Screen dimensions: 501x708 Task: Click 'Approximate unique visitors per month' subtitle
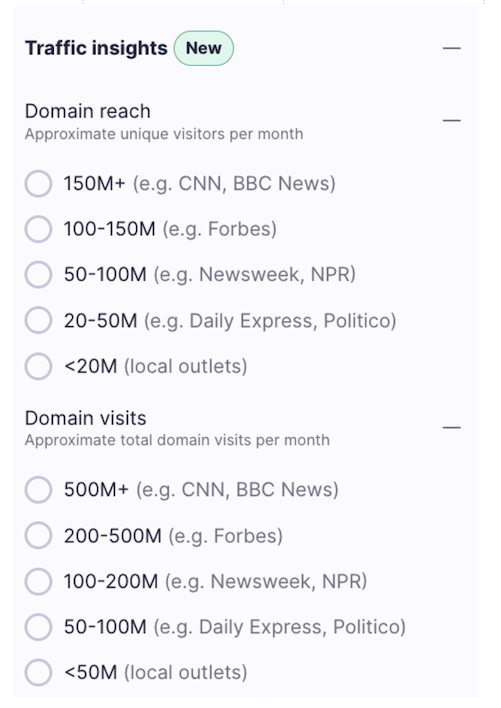[x=164, y=134]
